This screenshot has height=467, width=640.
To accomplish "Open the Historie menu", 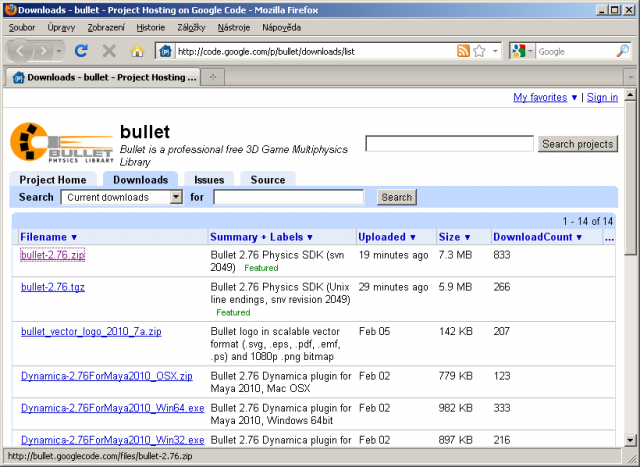I will pos(151,27).
